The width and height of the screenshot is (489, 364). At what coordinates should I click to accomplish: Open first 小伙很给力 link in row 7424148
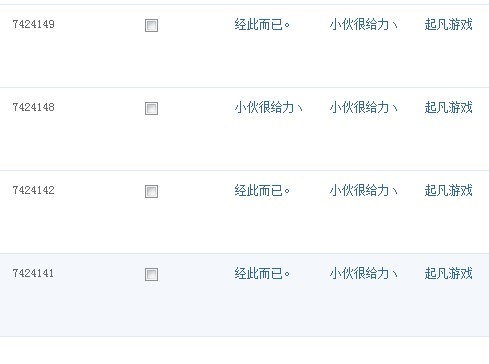pos(268,107)
